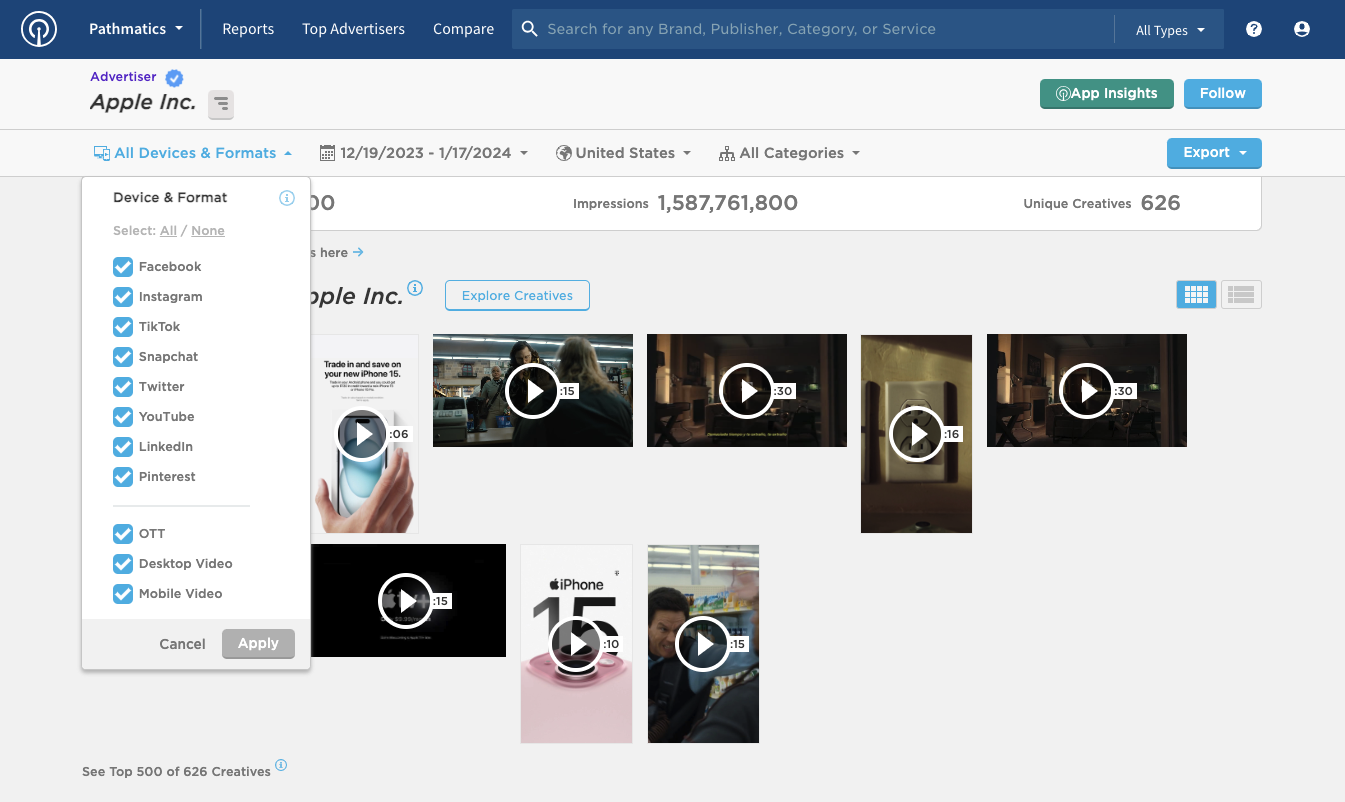Open the United States country dropdown
This screenshot has width=1345, height=802.
pos(624,153)
